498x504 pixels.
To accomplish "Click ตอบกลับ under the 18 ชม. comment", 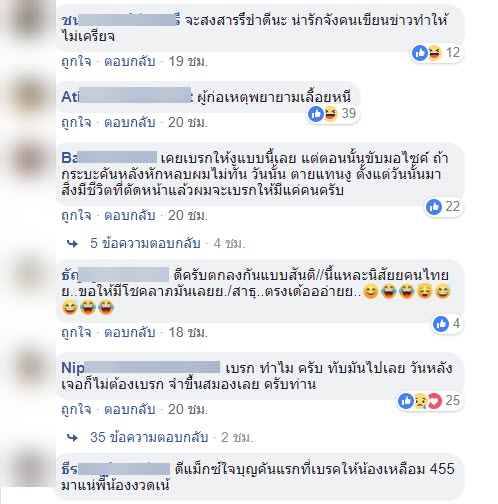I will tap(130, 332).
